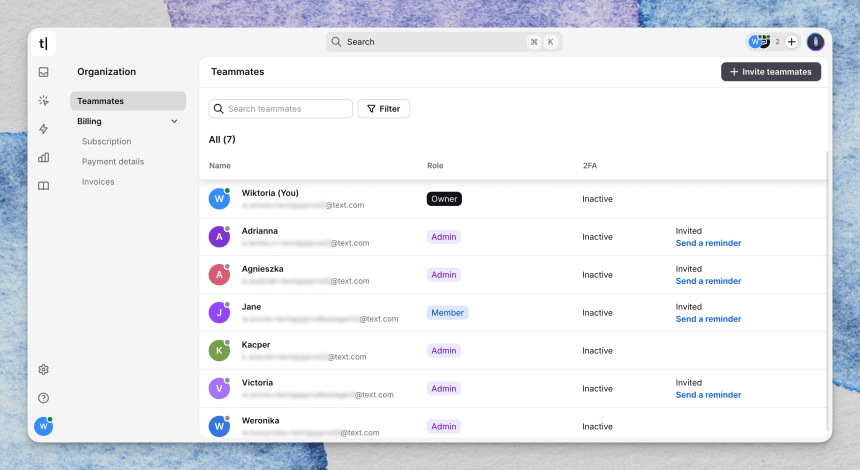Click the Role column header
Screen dimensions: 860x470
click(x=435, y=166)
